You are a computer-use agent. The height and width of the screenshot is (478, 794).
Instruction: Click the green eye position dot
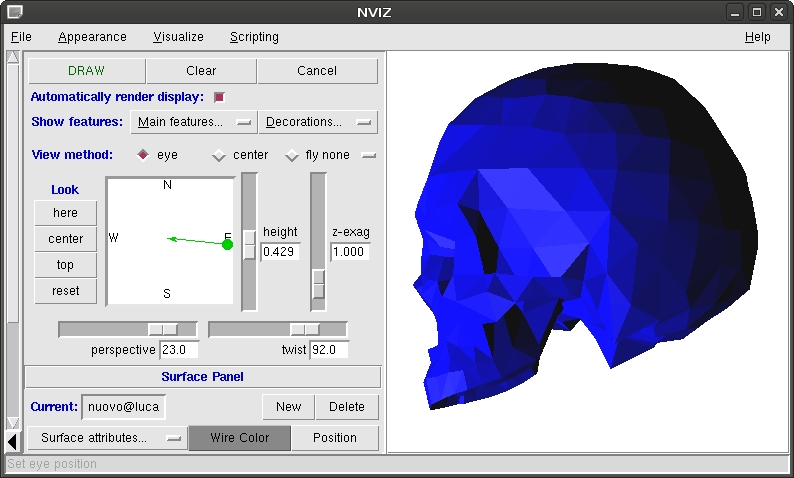click(x=227, y=245)
